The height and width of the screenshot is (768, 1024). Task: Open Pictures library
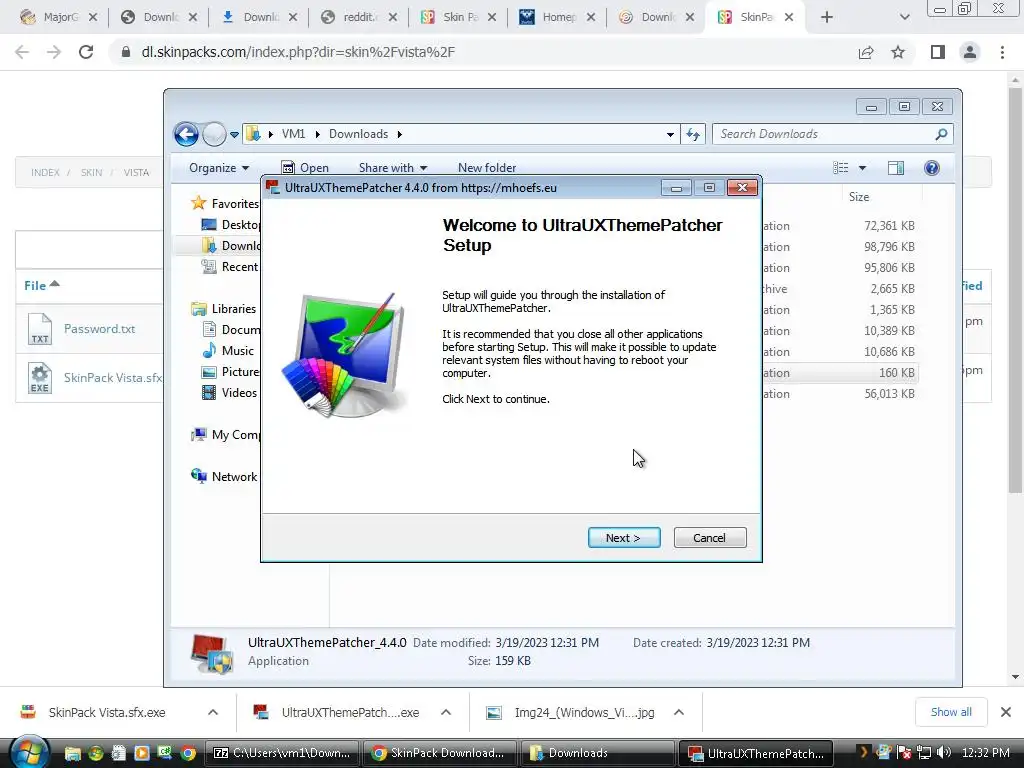coord(231,372)
